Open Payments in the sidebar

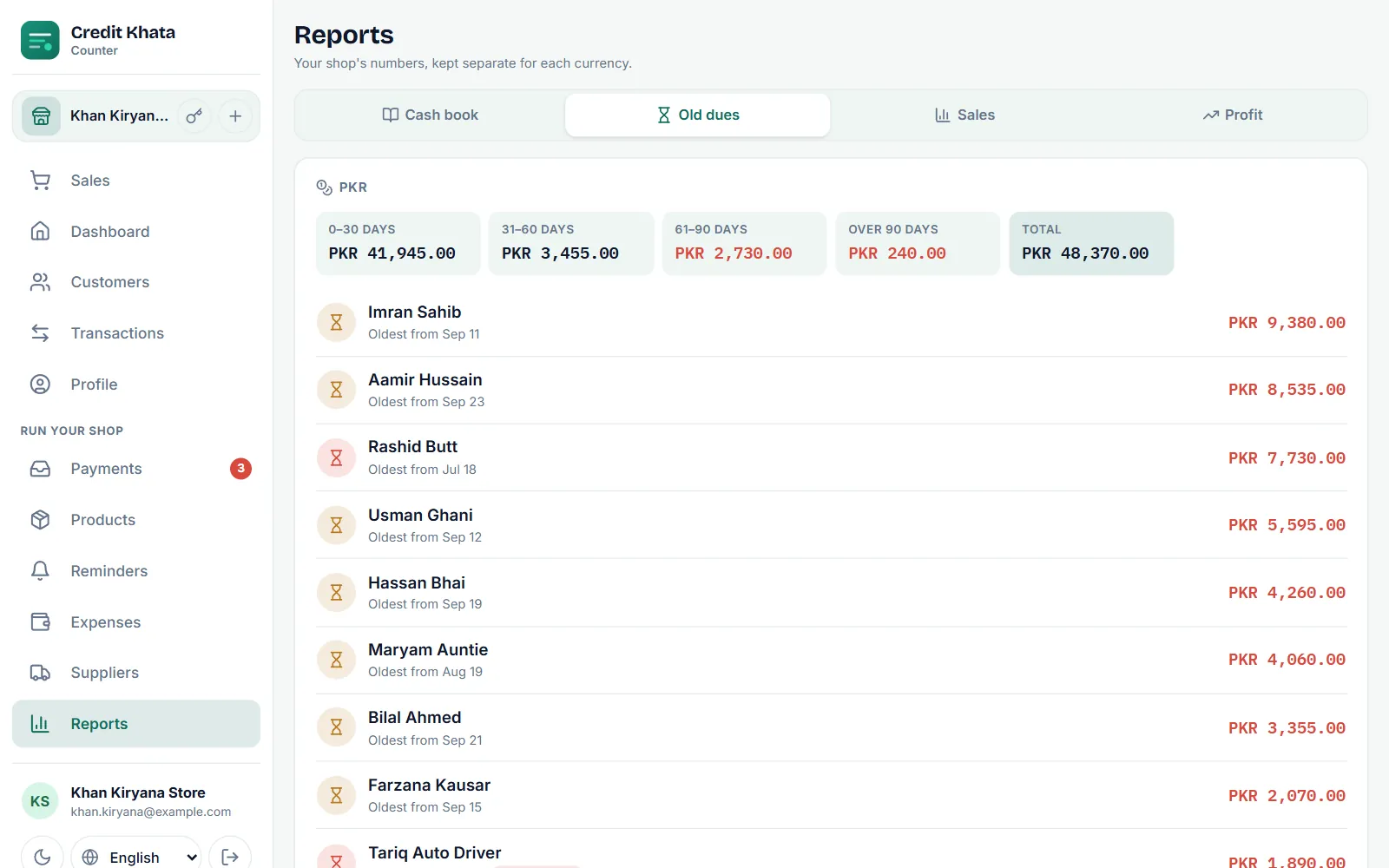[136, 469]
